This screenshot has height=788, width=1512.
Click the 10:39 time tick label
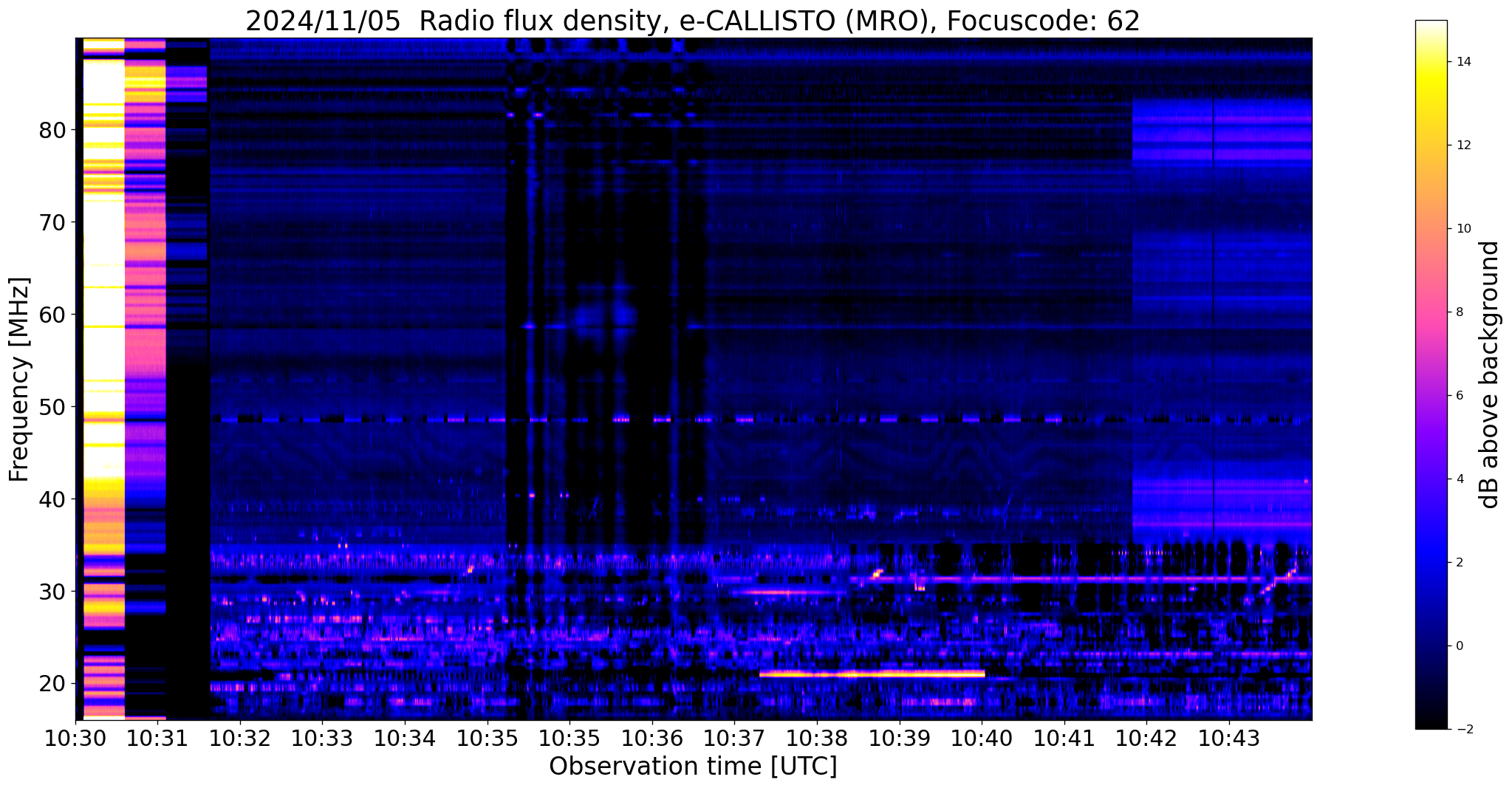tap(899, 738)
